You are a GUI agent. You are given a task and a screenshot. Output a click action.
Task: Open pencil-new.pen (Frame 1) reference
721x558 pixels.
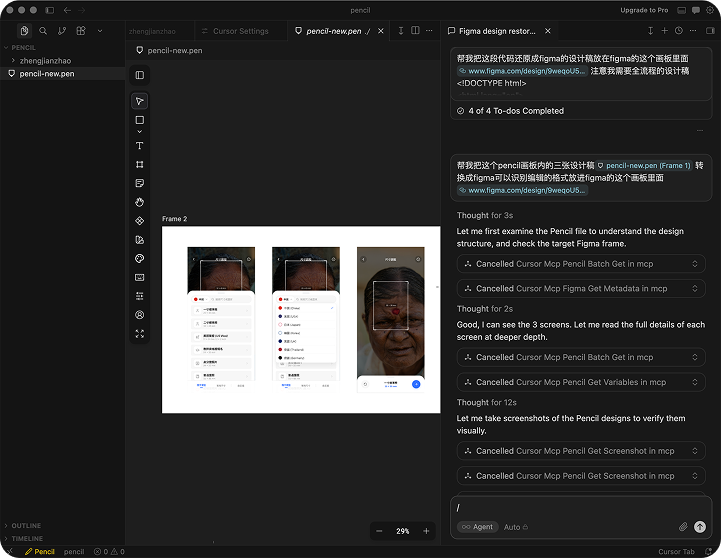click(x=644, y=165)
